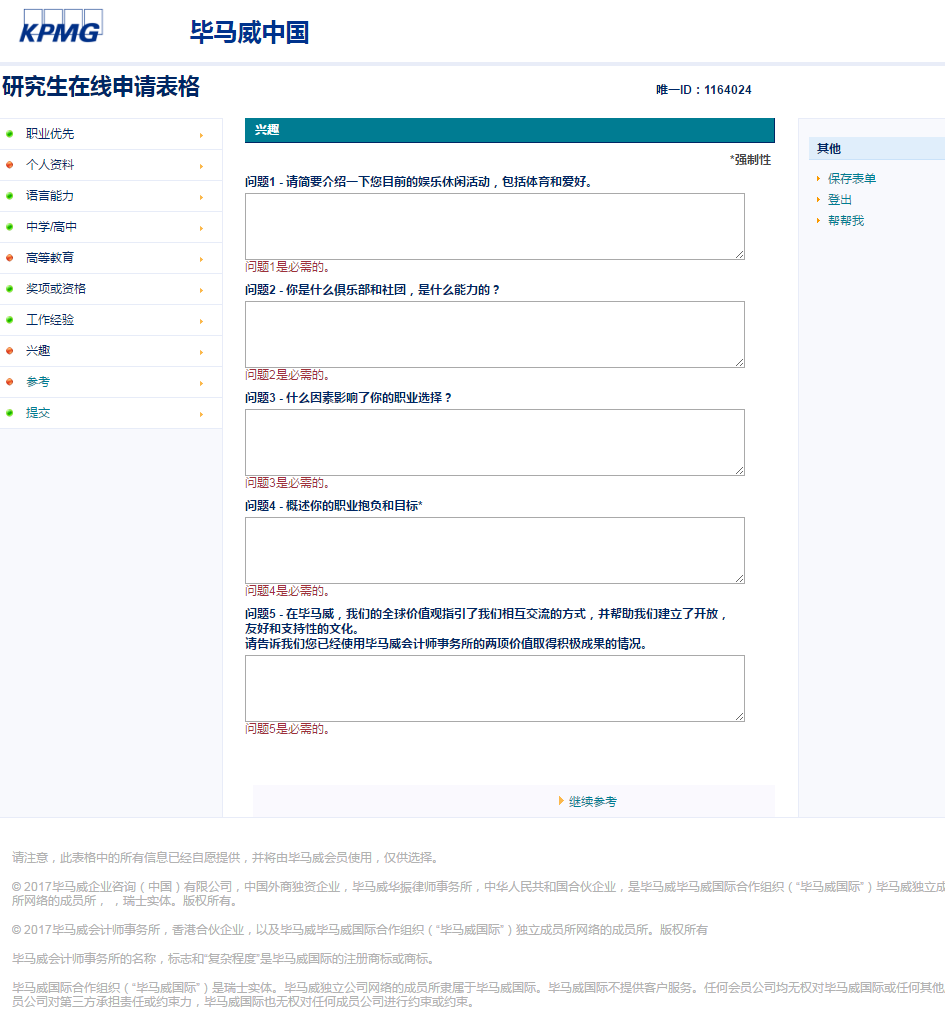
Task: Click orange status dot beside 兴趣
Action: click(x=10, y=351)
